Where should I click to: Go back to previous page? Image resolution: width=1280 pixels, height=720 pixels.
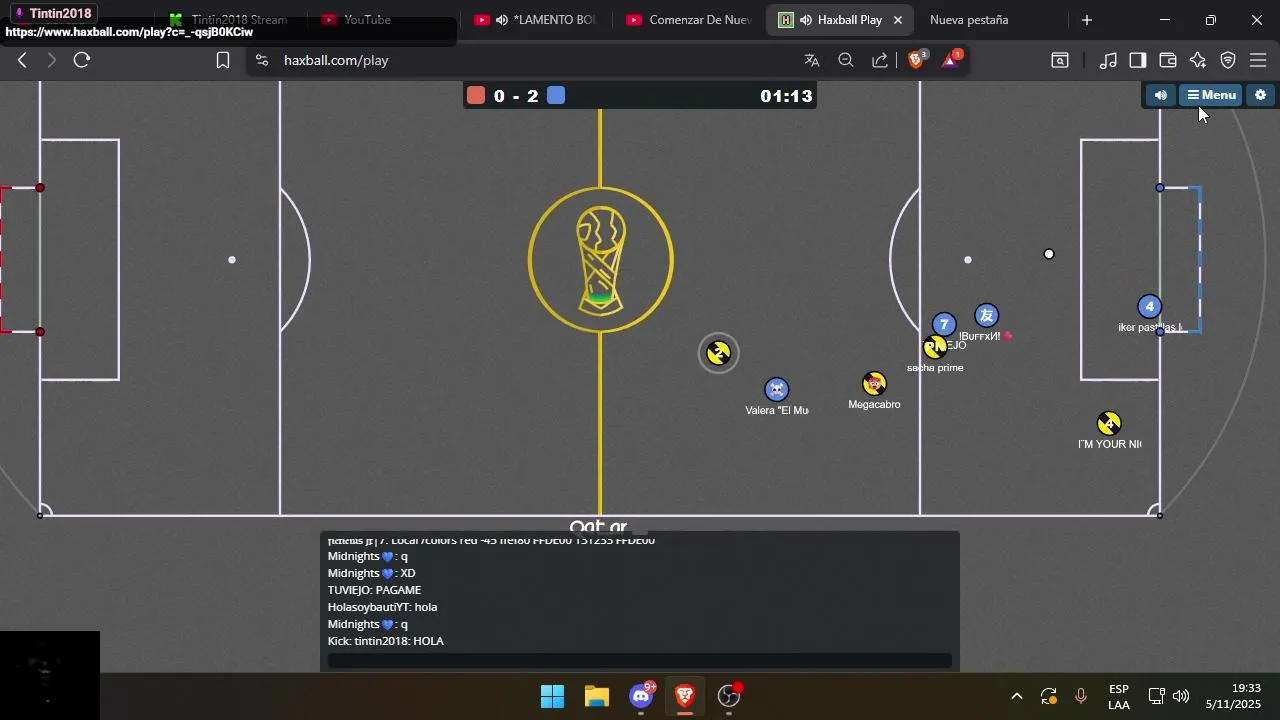[22, 60]
